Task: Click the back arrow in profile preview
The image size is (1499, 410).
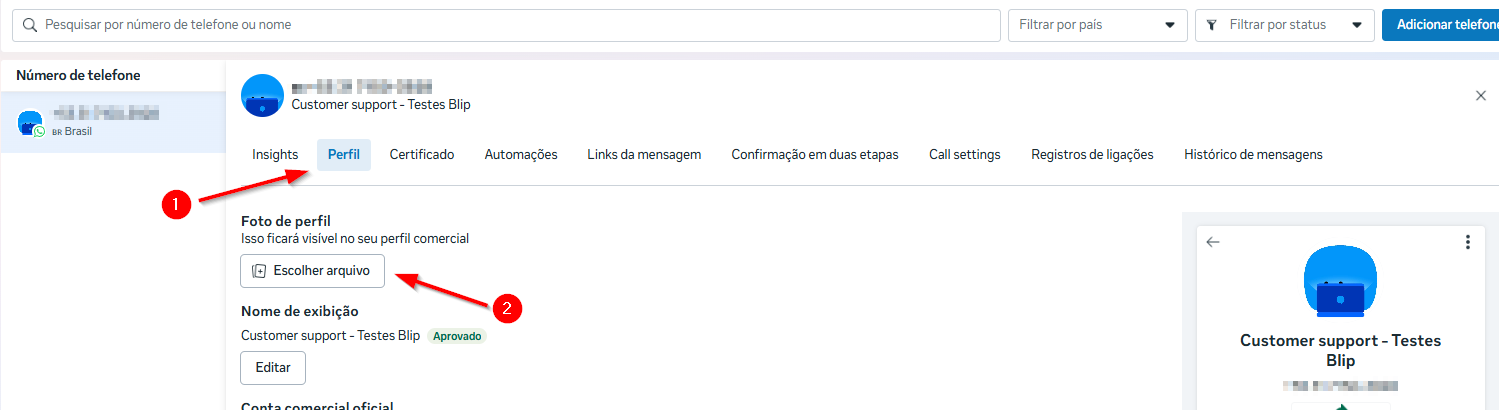Action: [1213, 242]
